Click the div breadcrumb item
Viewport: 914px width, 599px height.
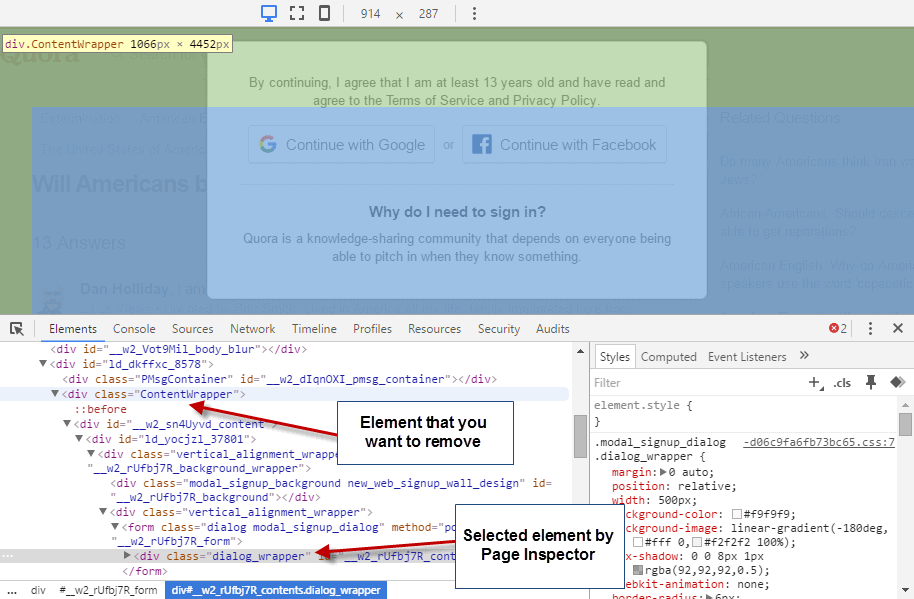[38, 590]
